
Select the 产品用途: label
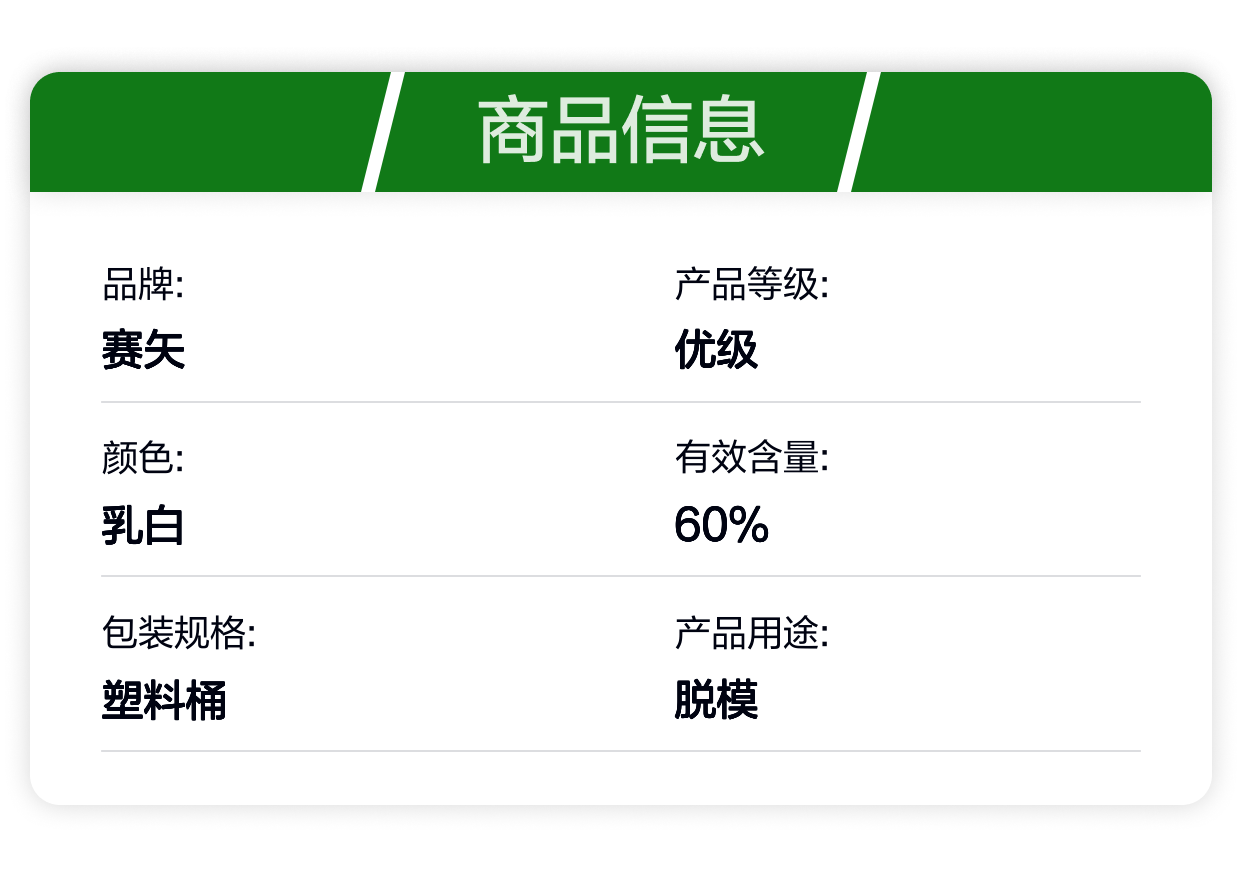[752, 634]
